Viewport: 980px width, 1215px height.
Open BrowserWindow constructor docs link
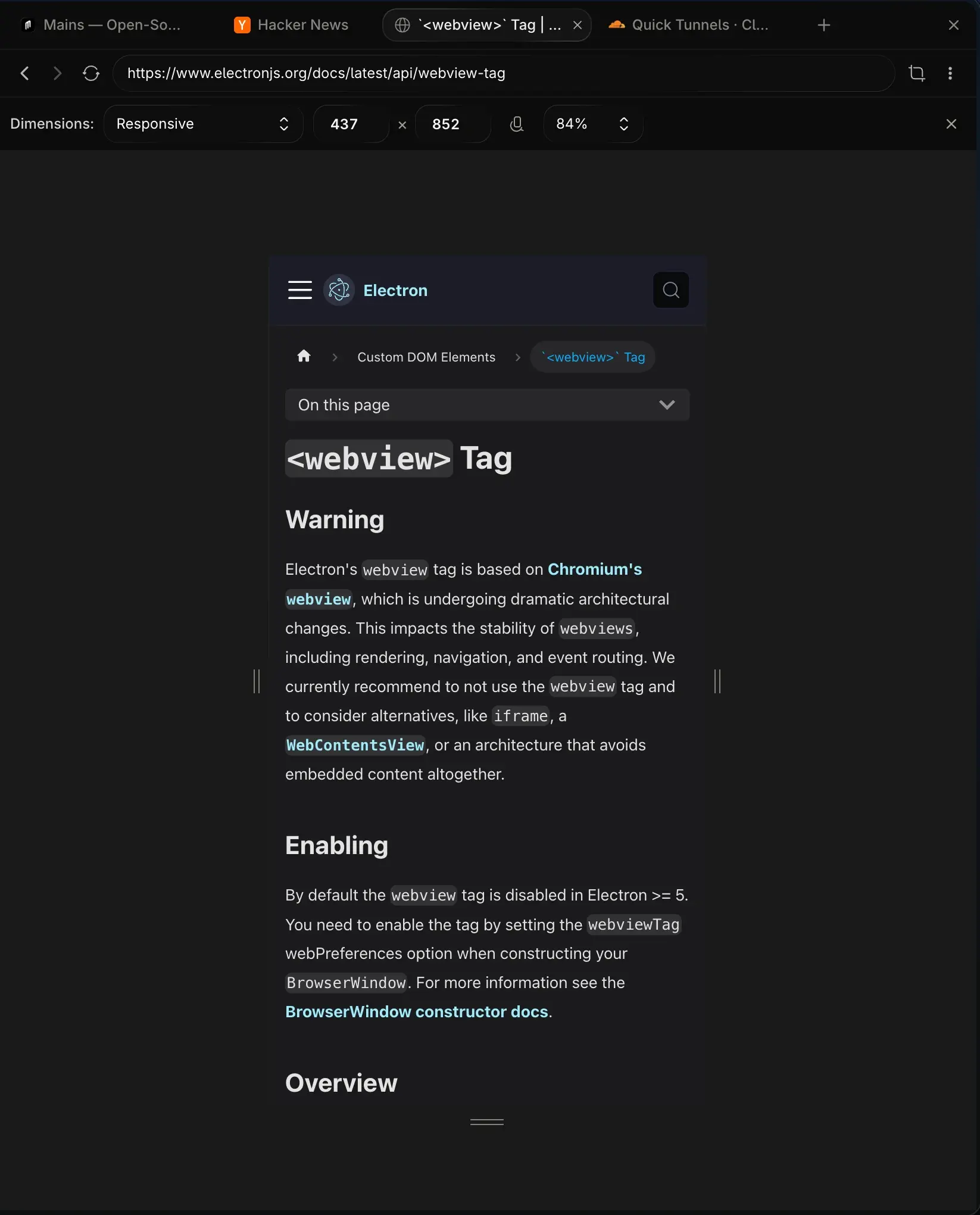point(417,1012)
